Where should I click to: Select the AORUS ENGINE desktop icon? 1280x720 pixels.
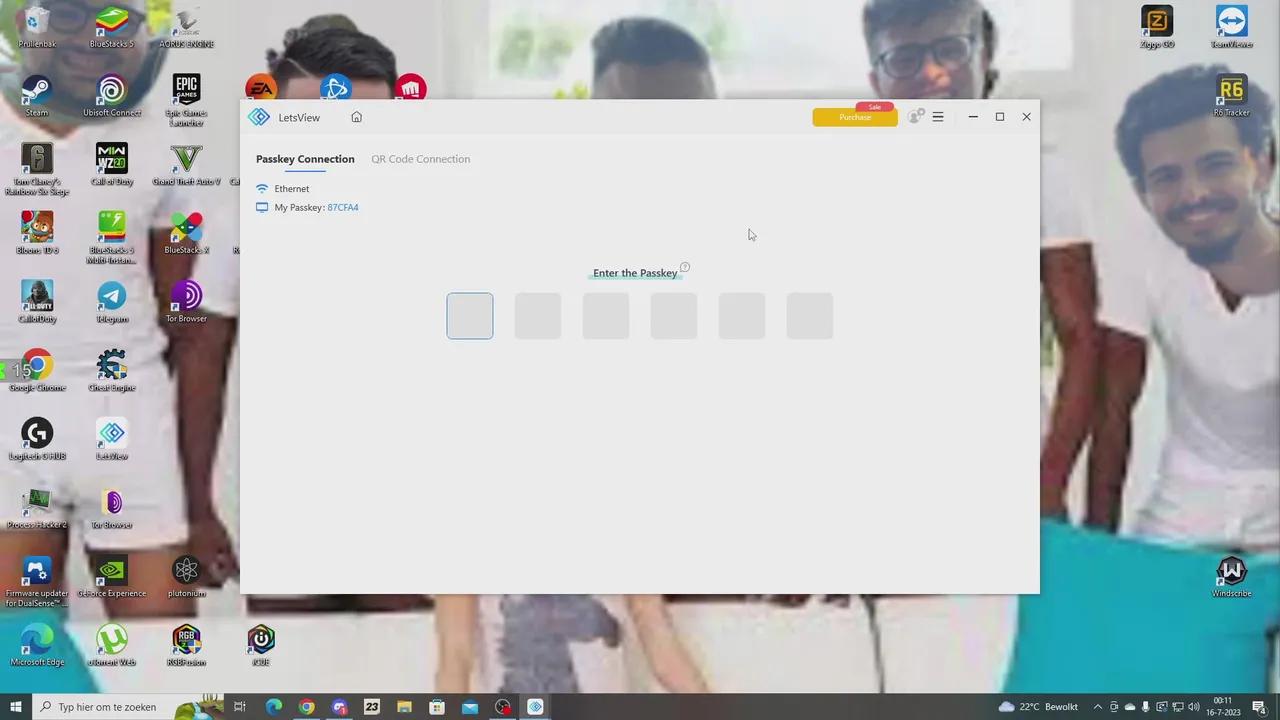[x=186, y=27]
